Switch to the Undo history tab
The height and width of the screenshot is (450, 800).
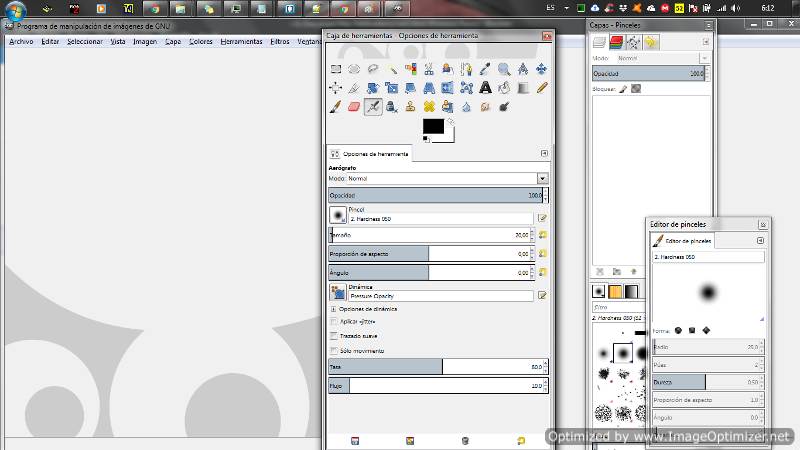coord(651,42)
